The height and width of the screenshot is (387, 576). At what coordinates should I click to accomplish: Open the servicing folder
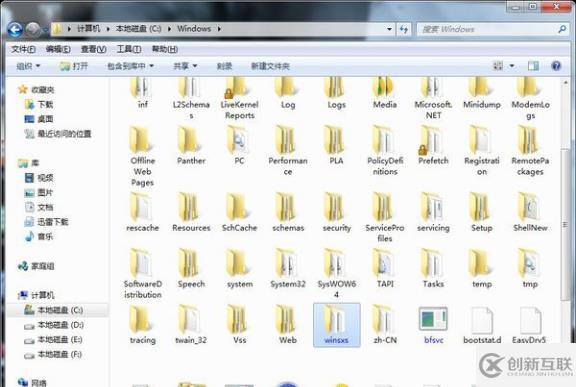pos(433,212)
